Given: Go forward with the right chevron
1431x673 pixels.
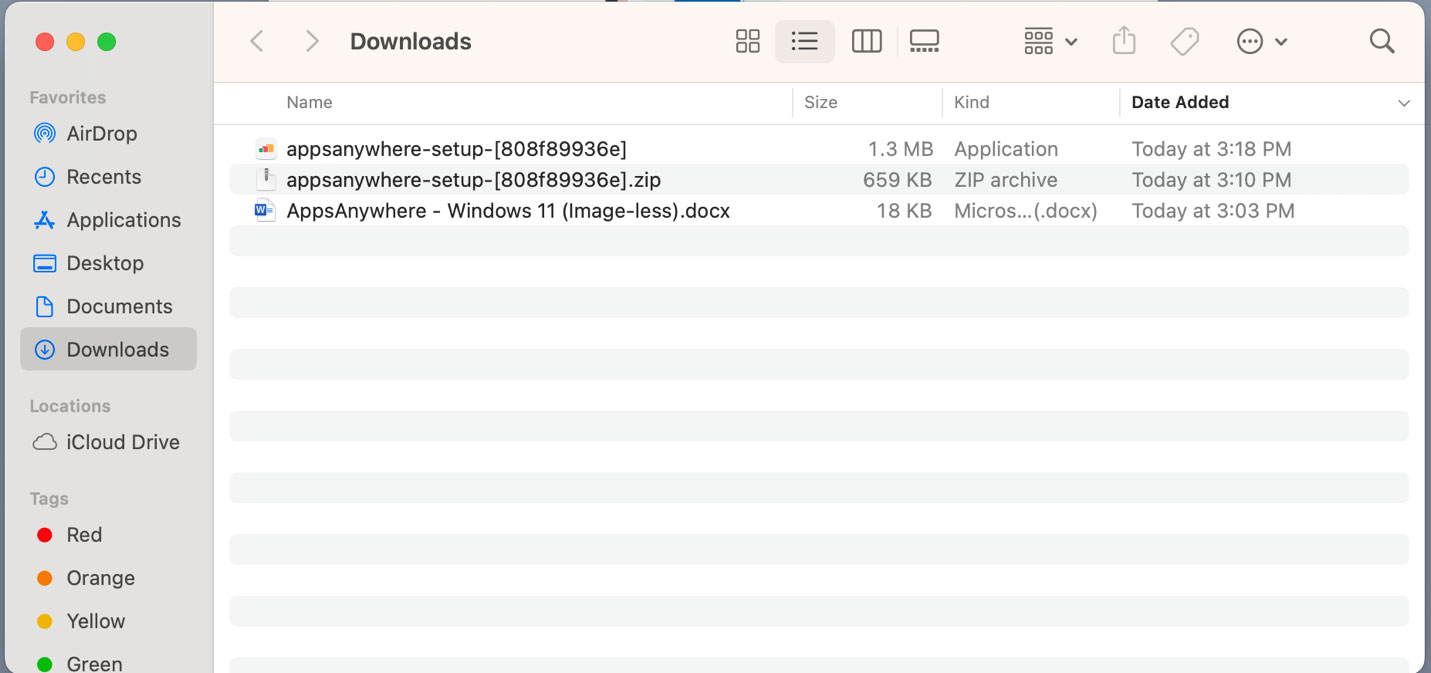Looking at the screenshot, I should point(312,41).
